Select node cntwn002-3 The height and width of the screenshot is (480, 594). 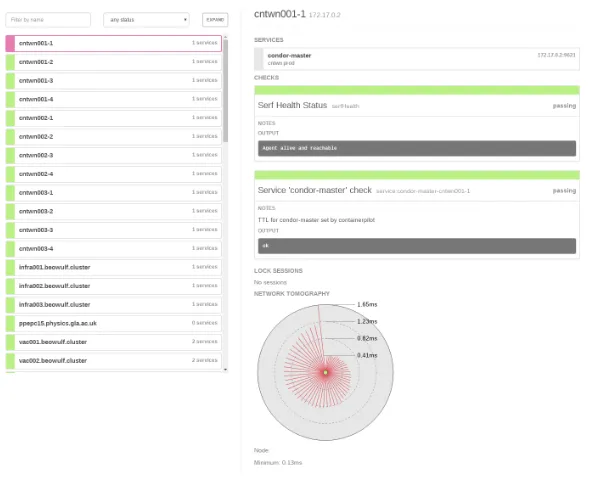114,155
